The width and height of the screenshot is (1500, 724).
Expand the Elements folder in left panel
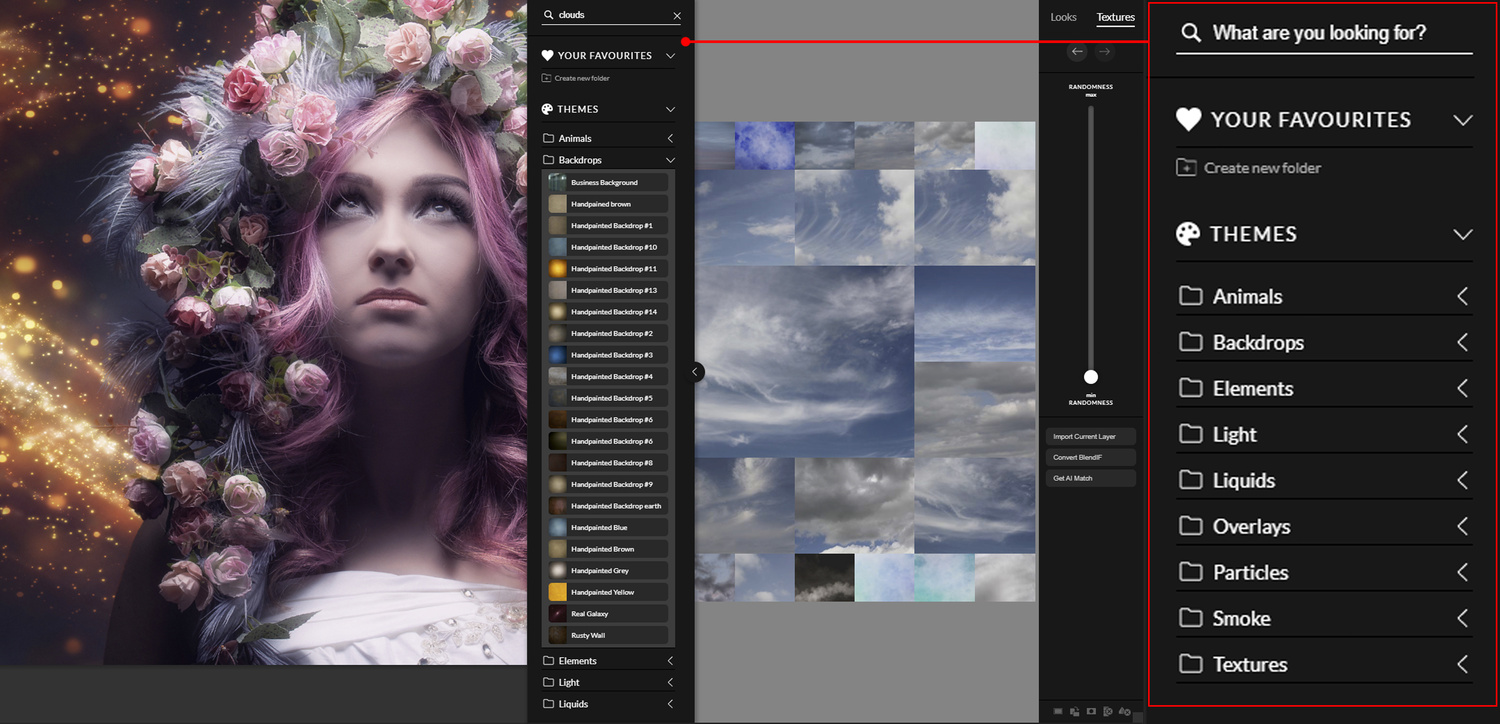pyautogui.click(x=670, y=661)
